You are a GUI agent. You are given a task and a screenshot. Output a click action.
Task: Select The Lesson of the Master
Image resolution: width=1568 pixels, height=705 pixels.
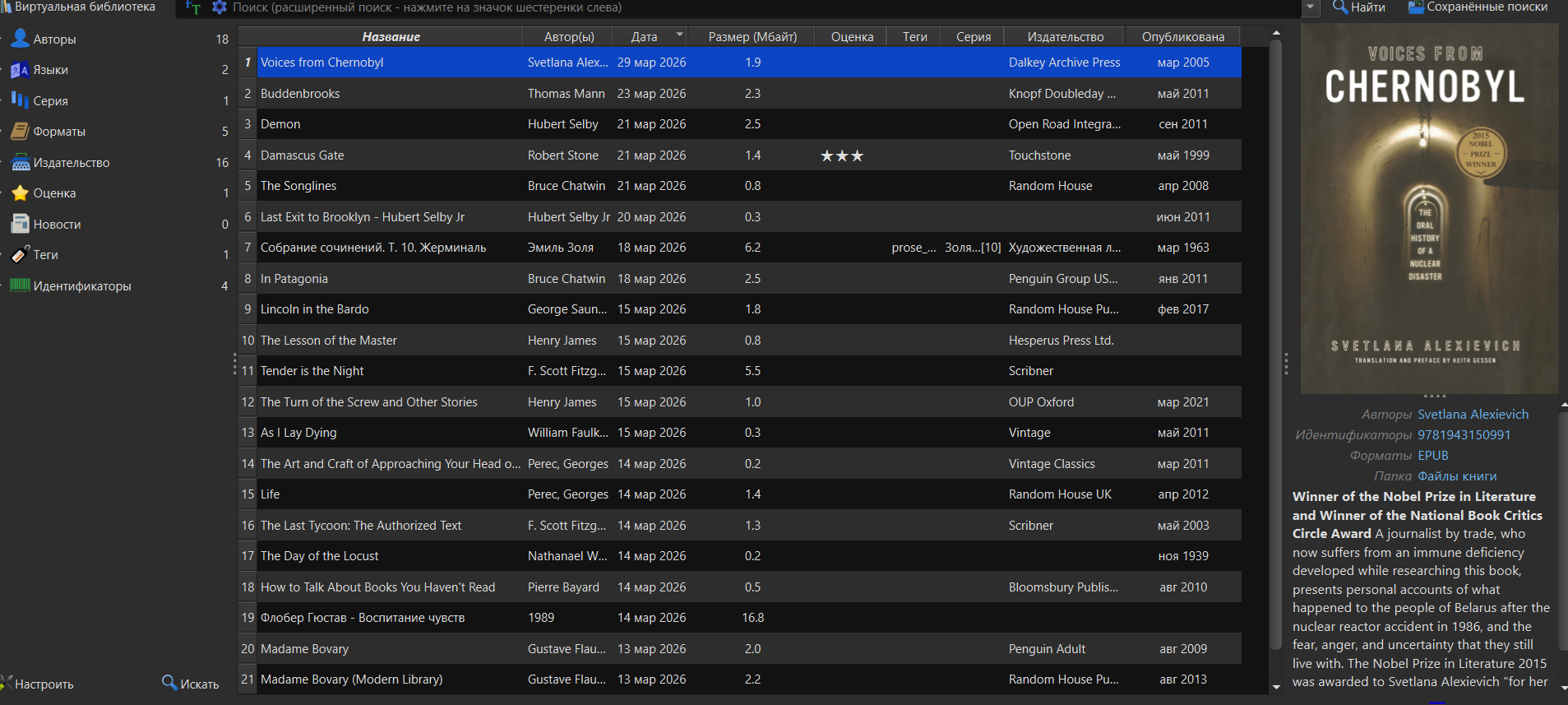coord(329,341)
